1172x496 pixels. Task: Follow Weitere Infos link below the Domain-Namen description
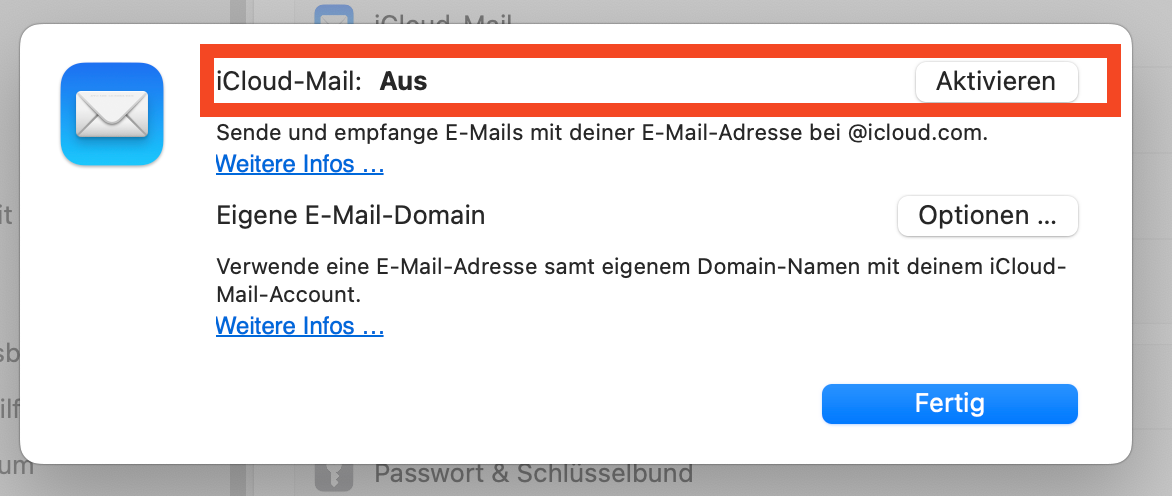[300, 325]
